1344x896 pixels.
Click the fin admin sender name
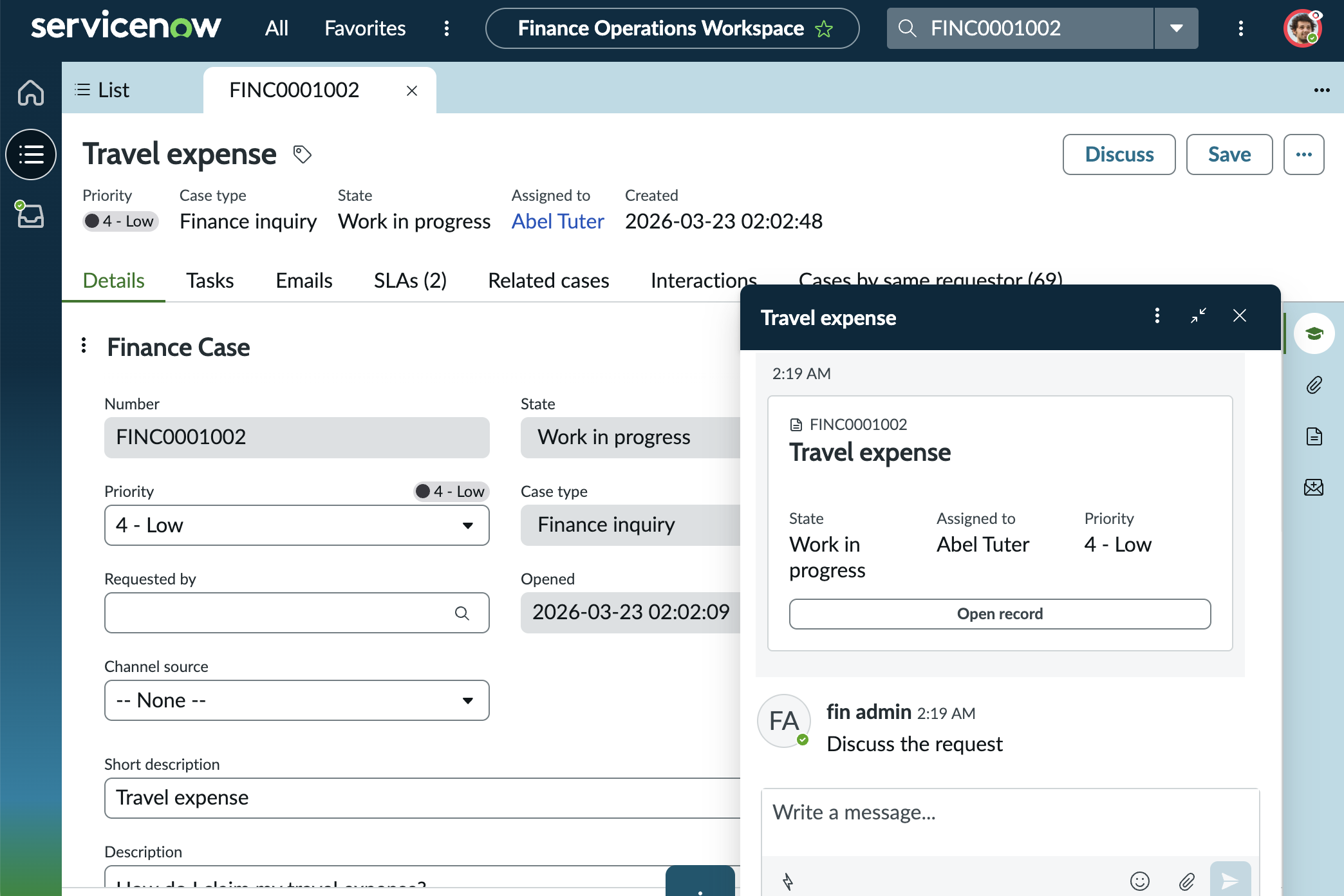click(x=869, y=712)
